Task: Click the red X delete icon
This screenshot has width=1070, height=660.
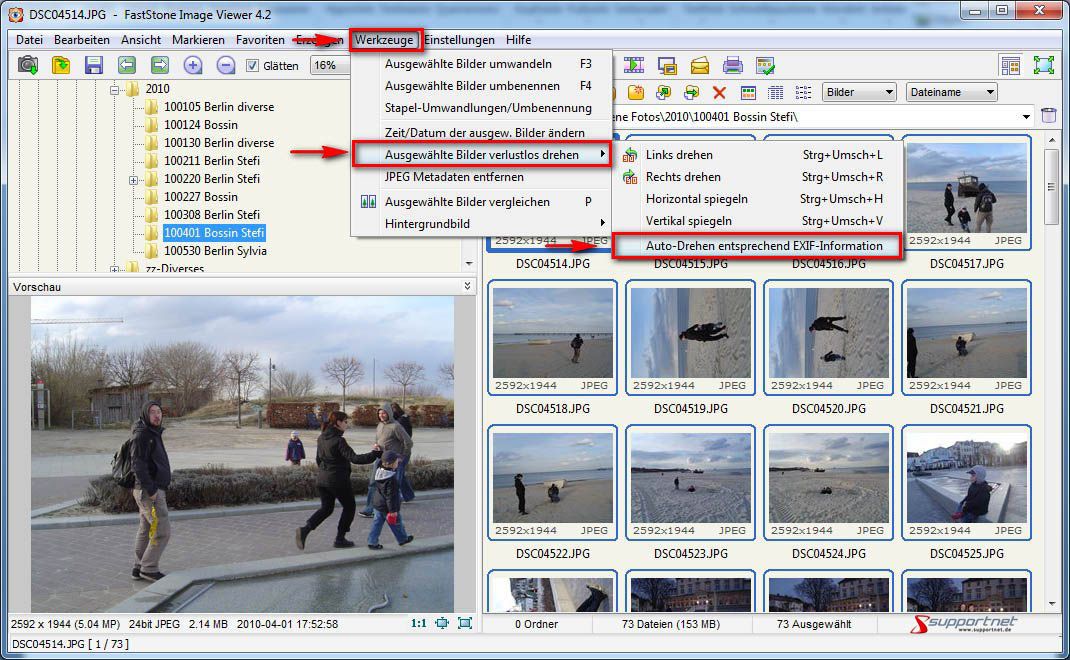Action: pyautogui.click(x=718, y=92)
